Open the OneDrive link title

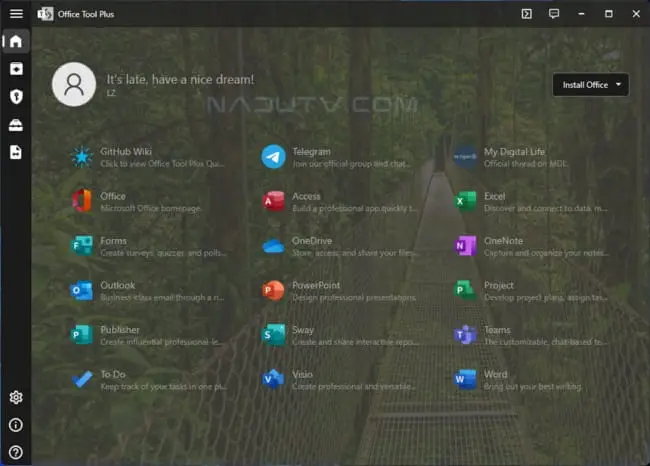click(312, 240)
